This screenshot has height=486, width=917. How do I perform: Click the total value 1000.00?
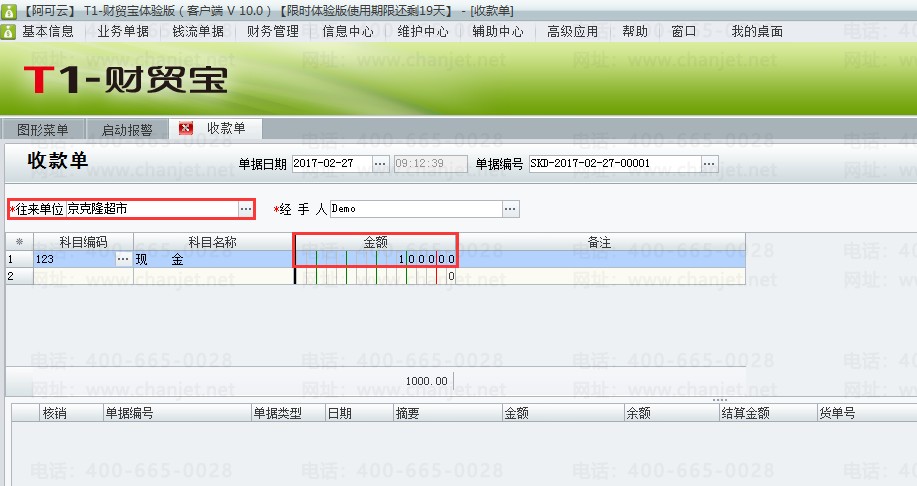(x=426, y=381)
